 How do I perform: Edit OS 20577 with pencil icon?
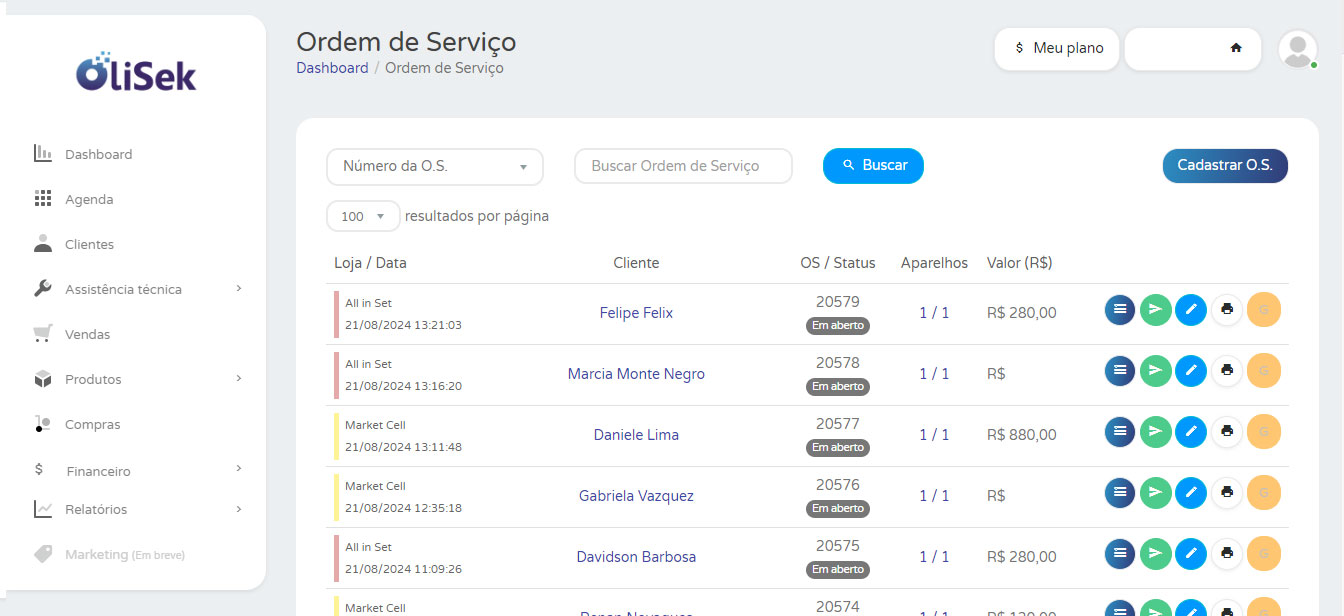coord(1190,432)
